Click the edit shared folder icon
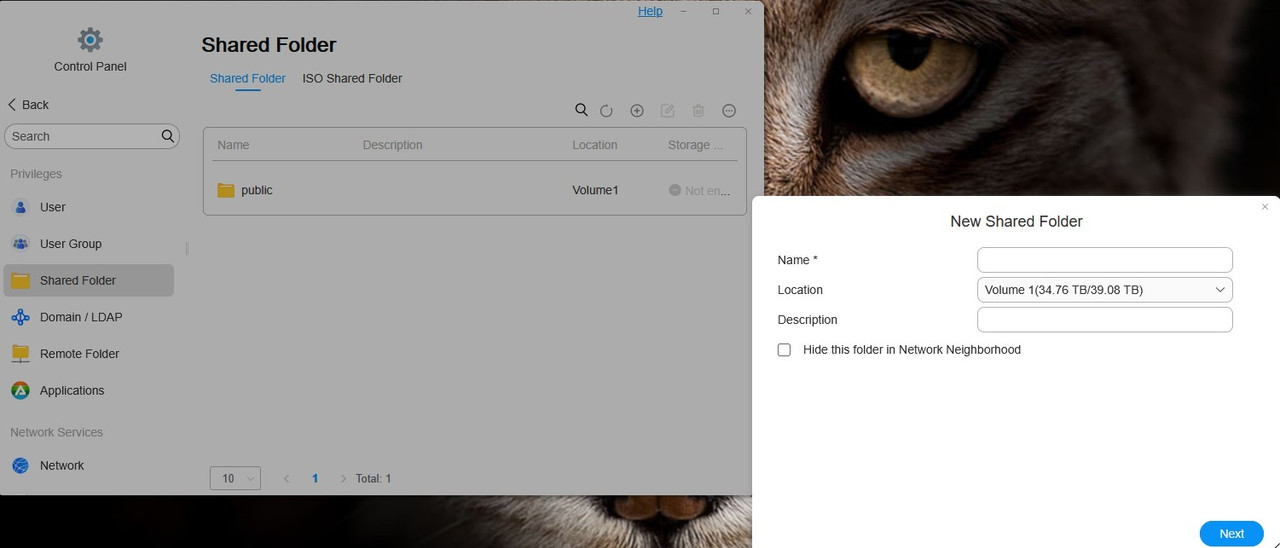Image resolution: width=1280 pixels, height=548 pixels. (668, 111)
